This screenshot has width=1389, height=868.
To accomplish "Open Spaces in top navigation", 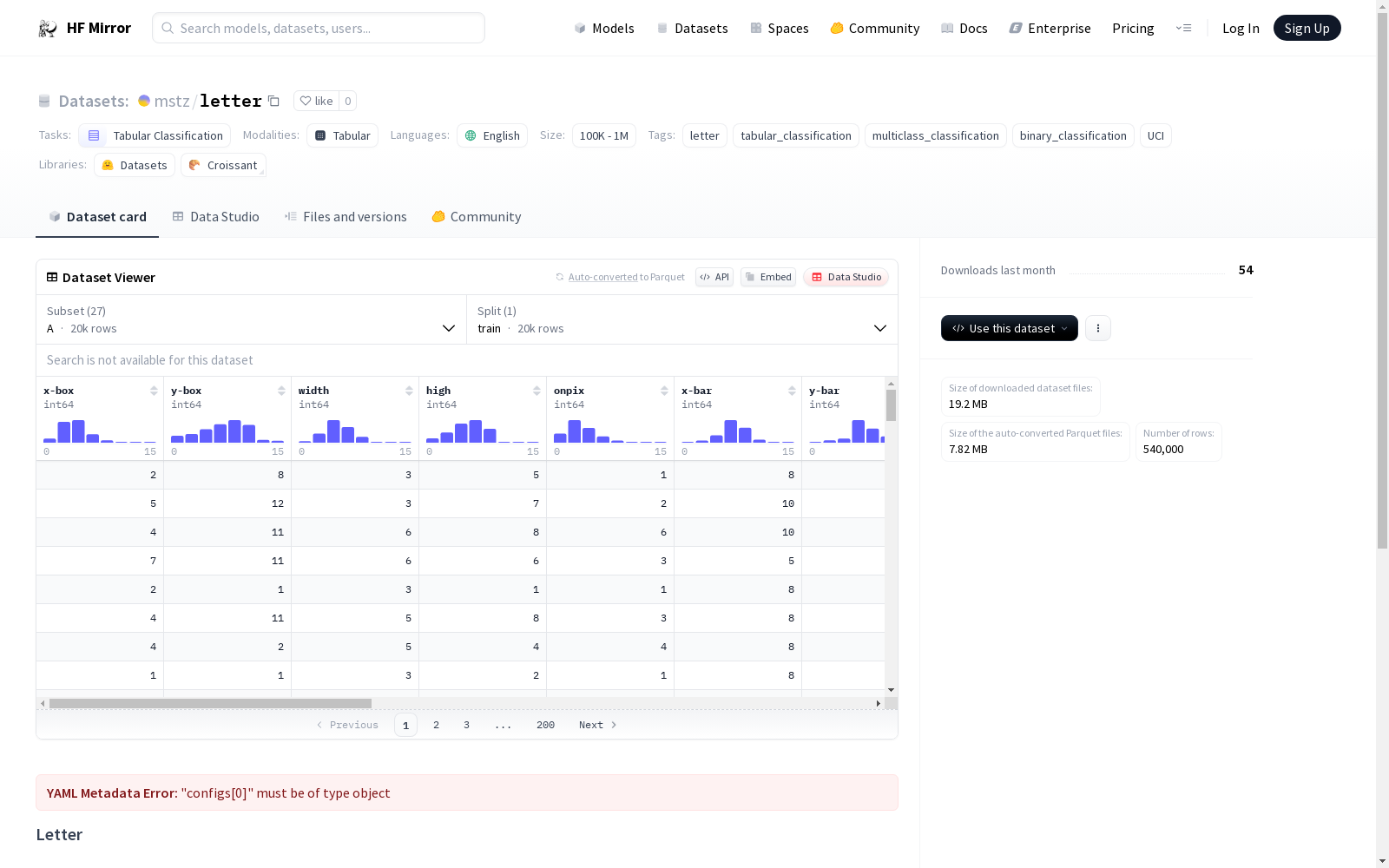I will click(780, 29).
